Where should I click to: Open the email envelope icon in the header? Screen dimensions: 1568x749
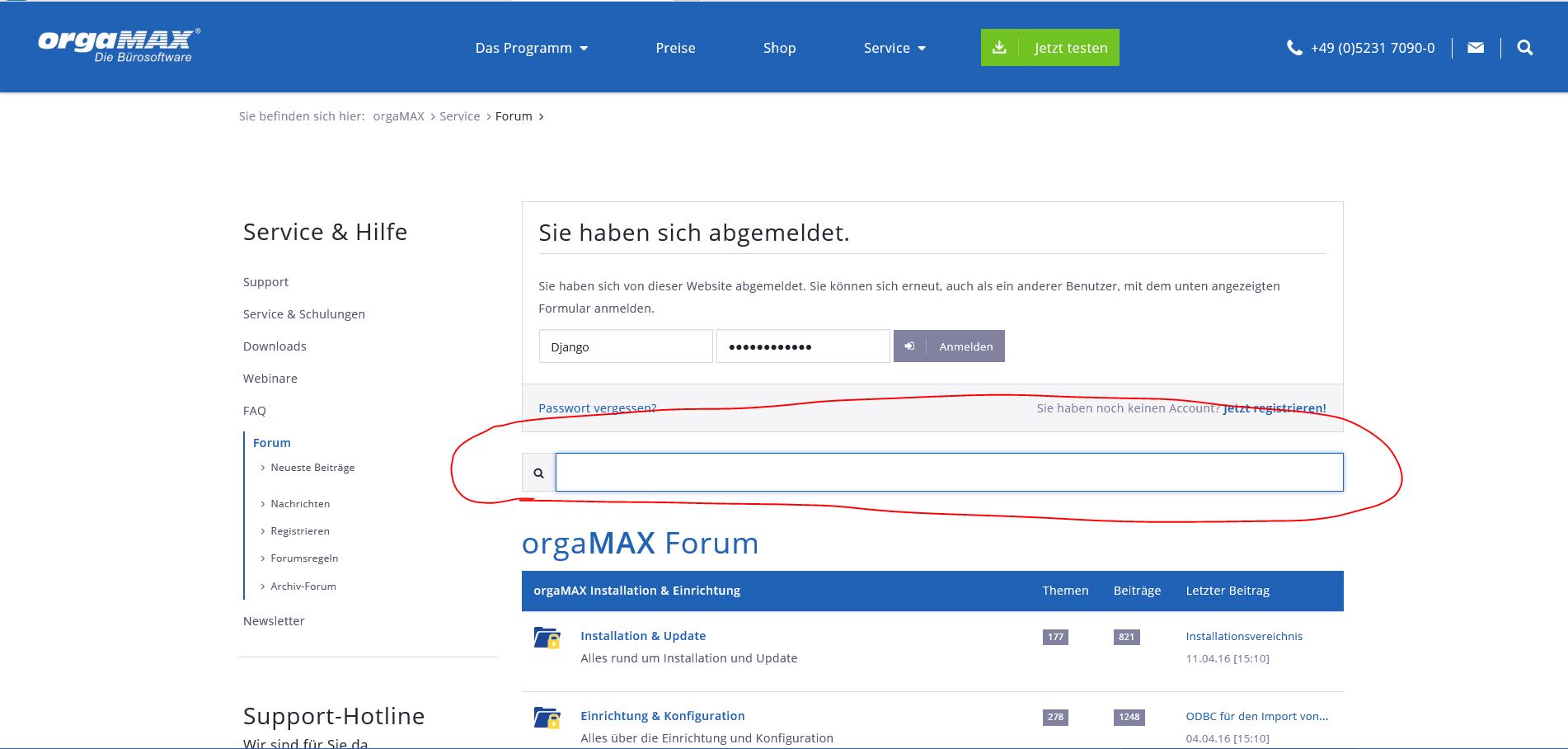pos(1476,48)
